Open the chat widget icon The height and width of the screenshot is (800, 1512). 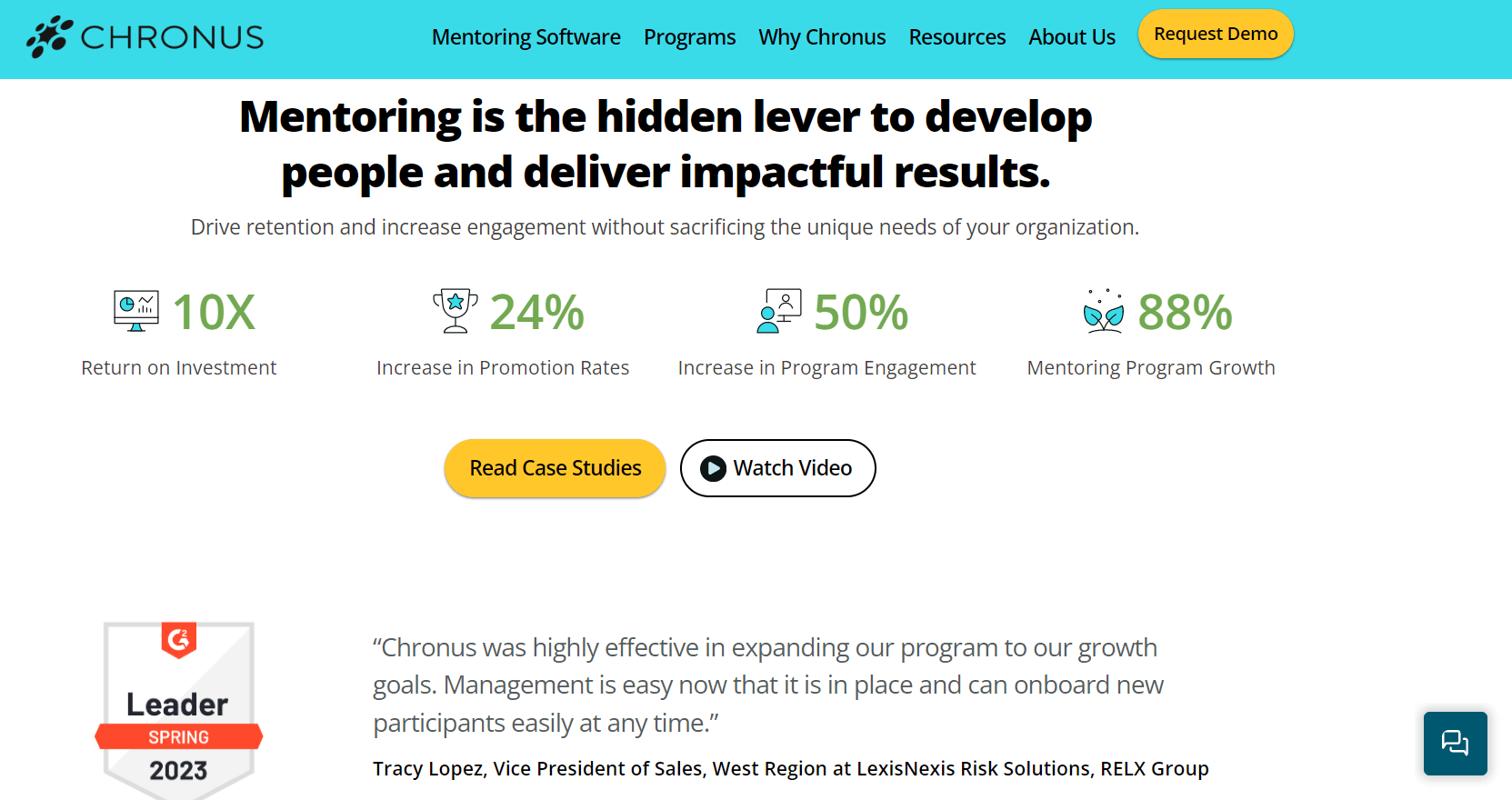[1455, 743]
